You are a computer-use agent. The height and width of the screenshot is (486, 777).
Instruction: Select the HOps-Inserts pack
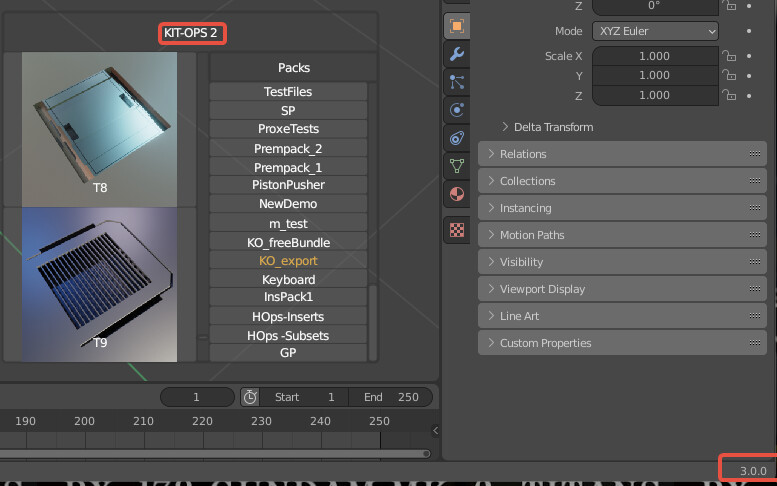click(288, 317)
